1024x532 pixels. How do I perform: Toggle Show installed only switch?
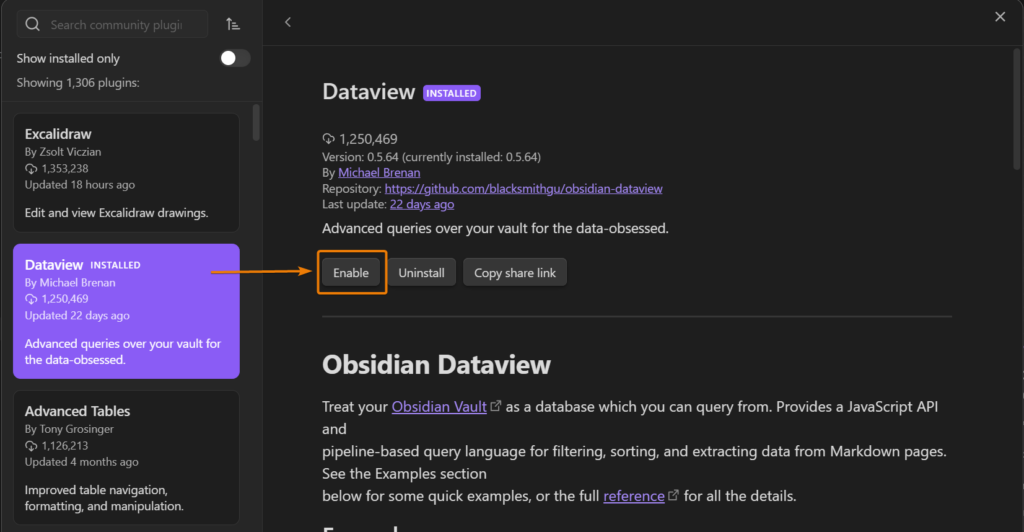[x=234, y=58]
